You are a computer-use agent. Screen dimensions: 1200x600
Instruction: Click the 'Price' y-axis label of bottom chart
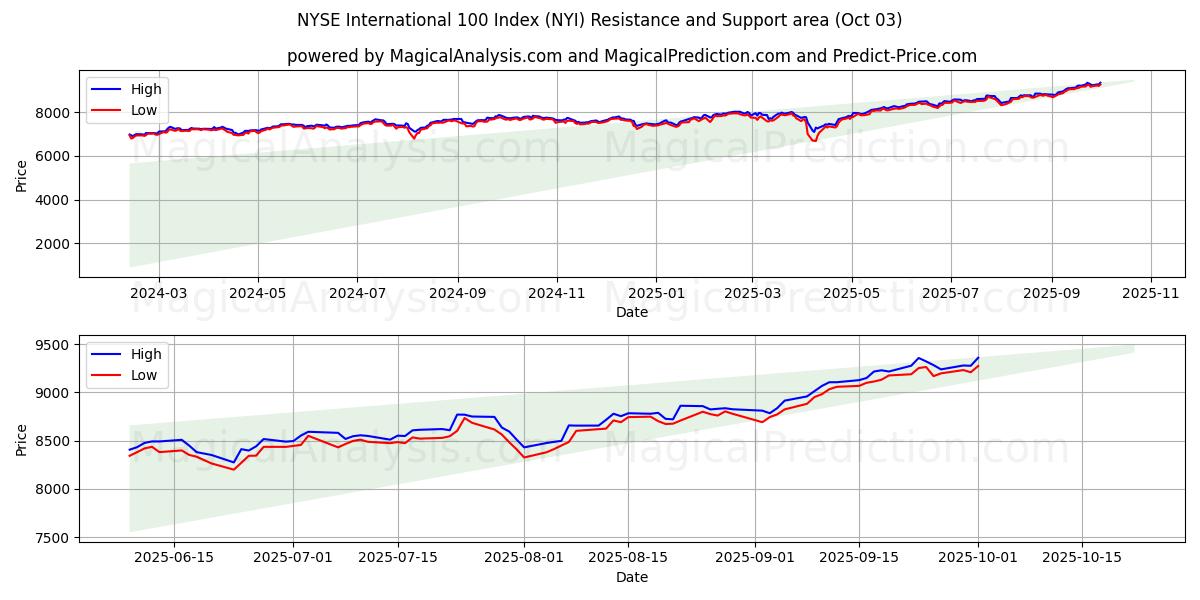[22, 439]
